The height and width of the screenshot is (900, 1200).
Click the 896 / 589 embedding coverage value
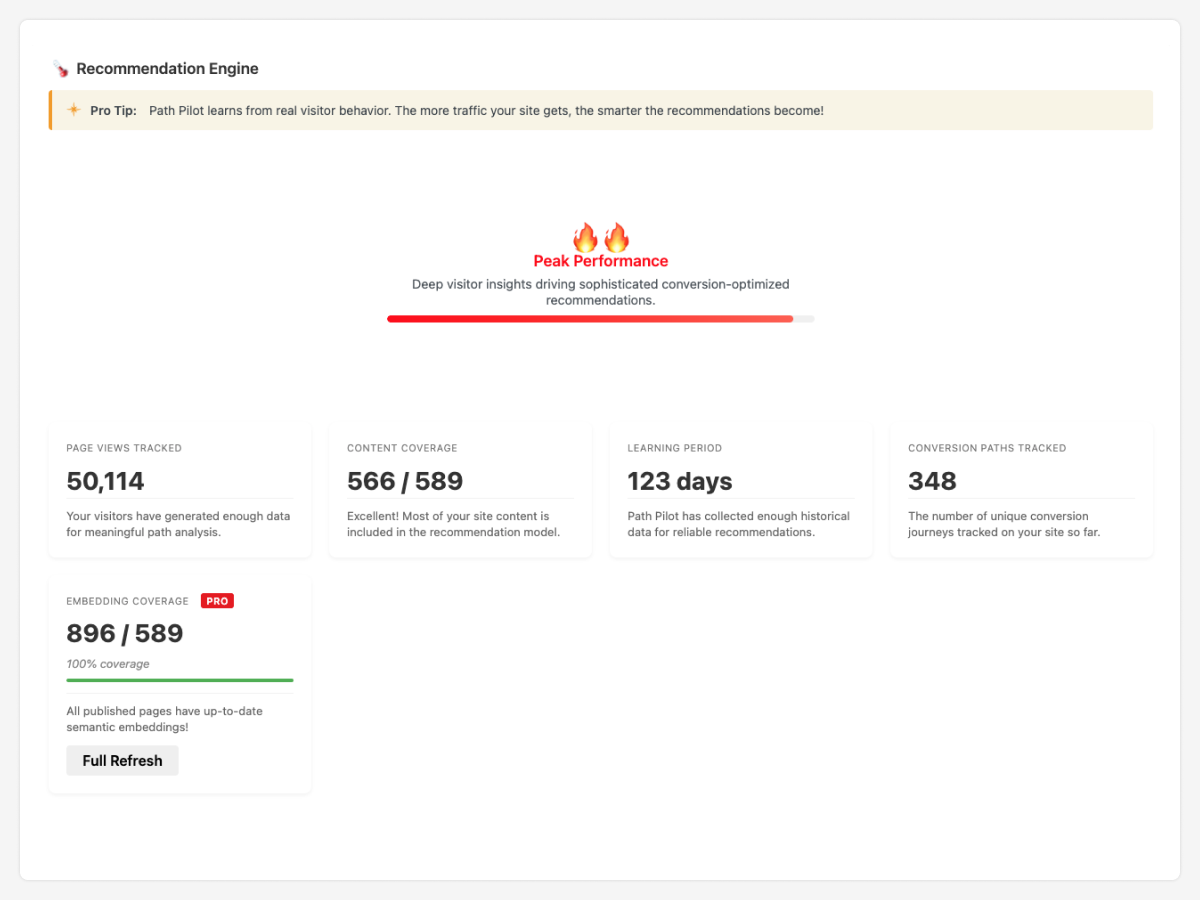coord(125,634)
